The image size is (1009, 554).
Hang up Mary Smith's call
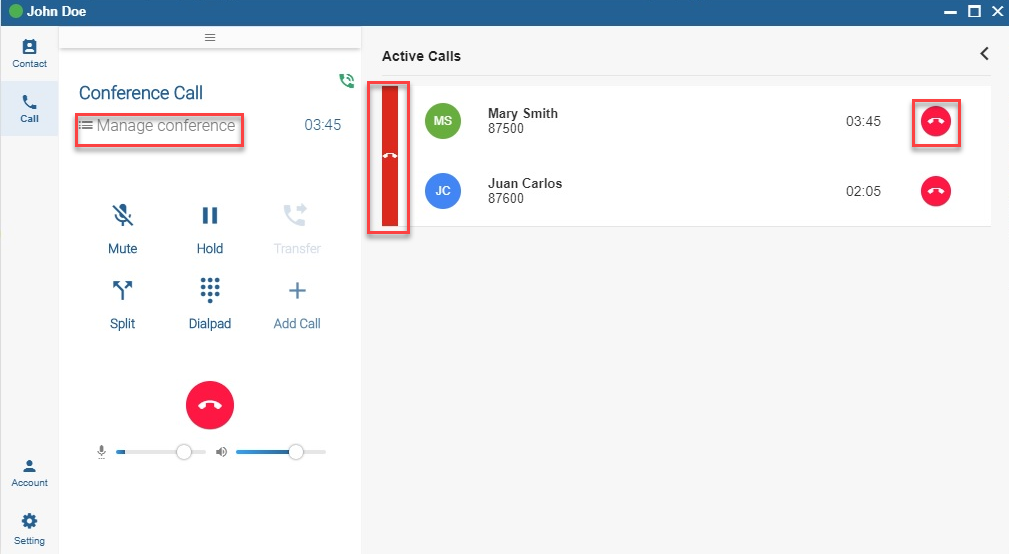936,122
